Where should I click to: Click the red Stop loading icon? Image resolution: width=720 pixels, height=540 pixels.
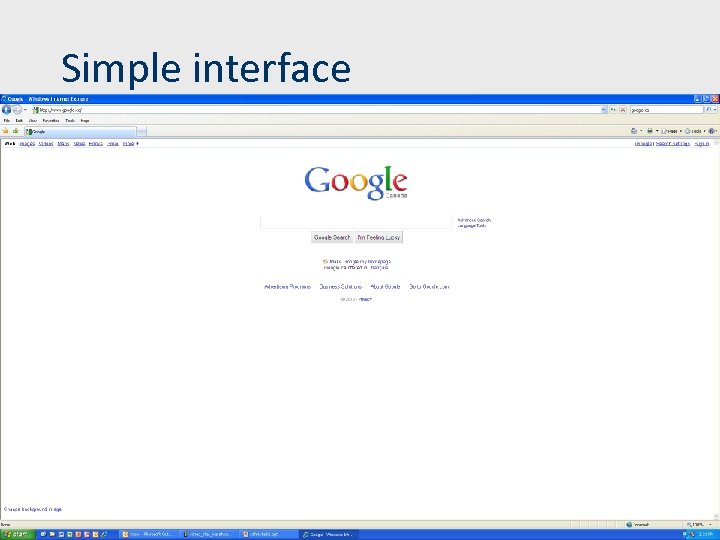pyautogui.click(x=623, y=110)
